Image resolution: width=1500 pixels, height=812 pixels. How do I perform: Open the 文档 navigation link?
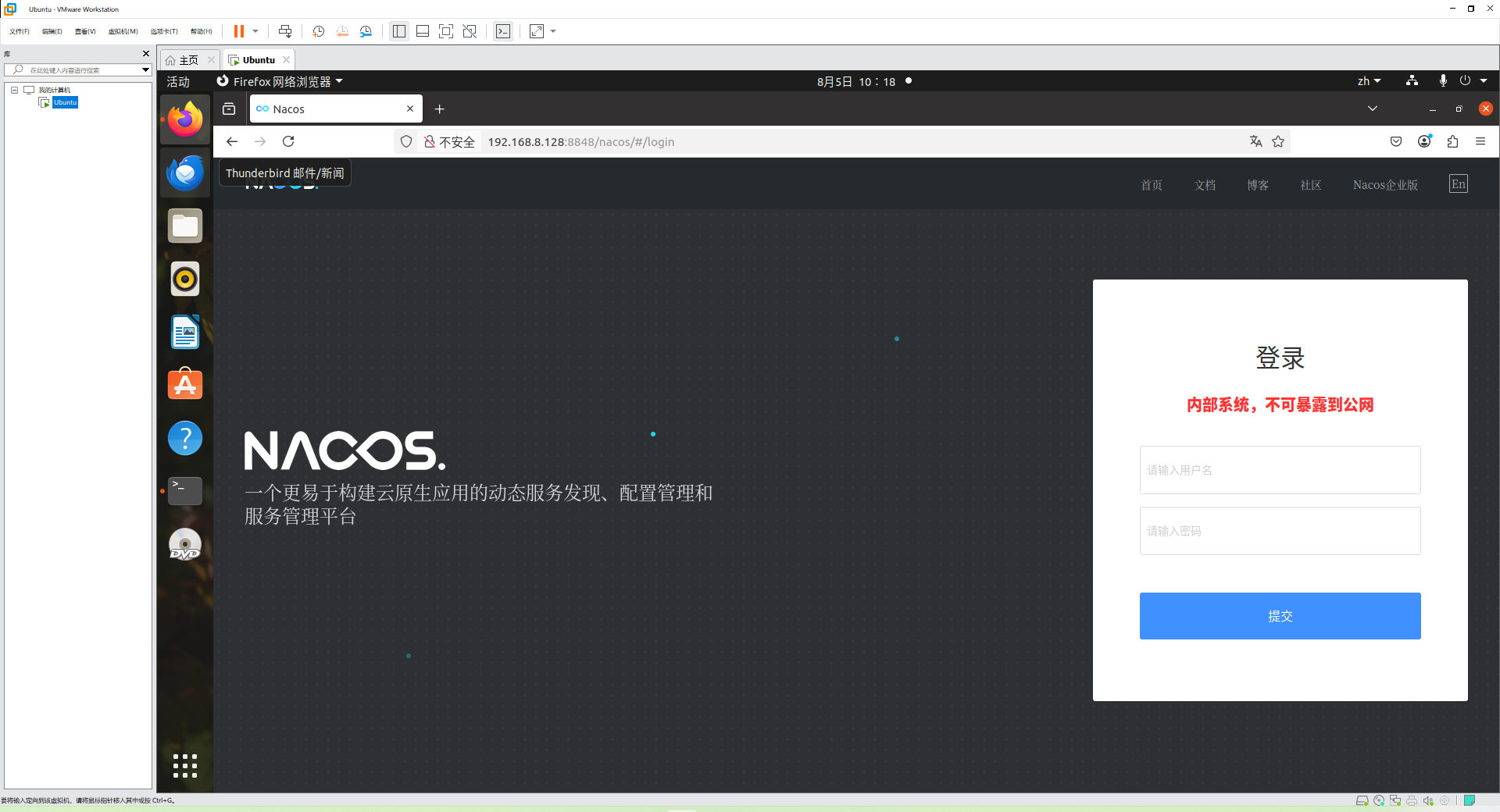tap(1205, 185)
